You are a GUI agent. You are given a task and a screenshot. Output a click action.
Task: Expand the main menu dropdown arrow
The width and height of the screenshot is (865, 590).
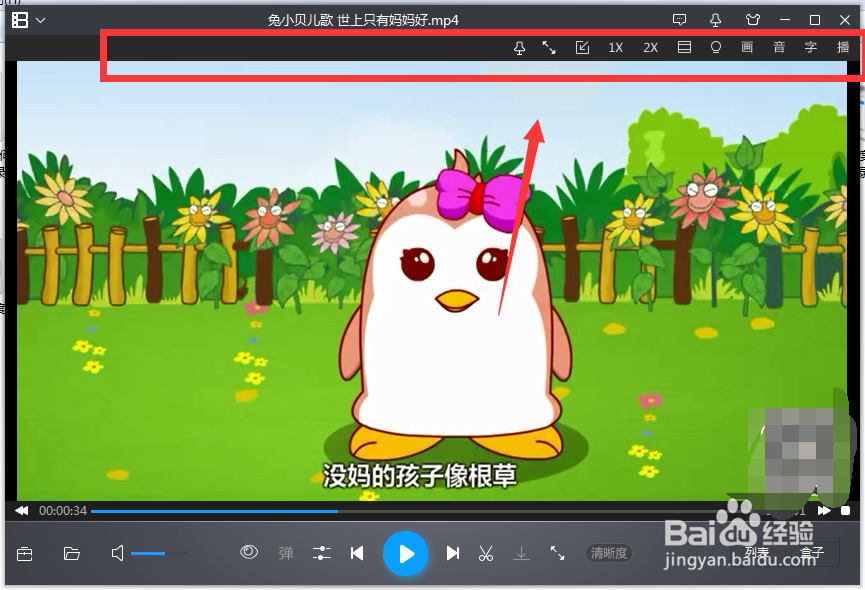point(41,20)
